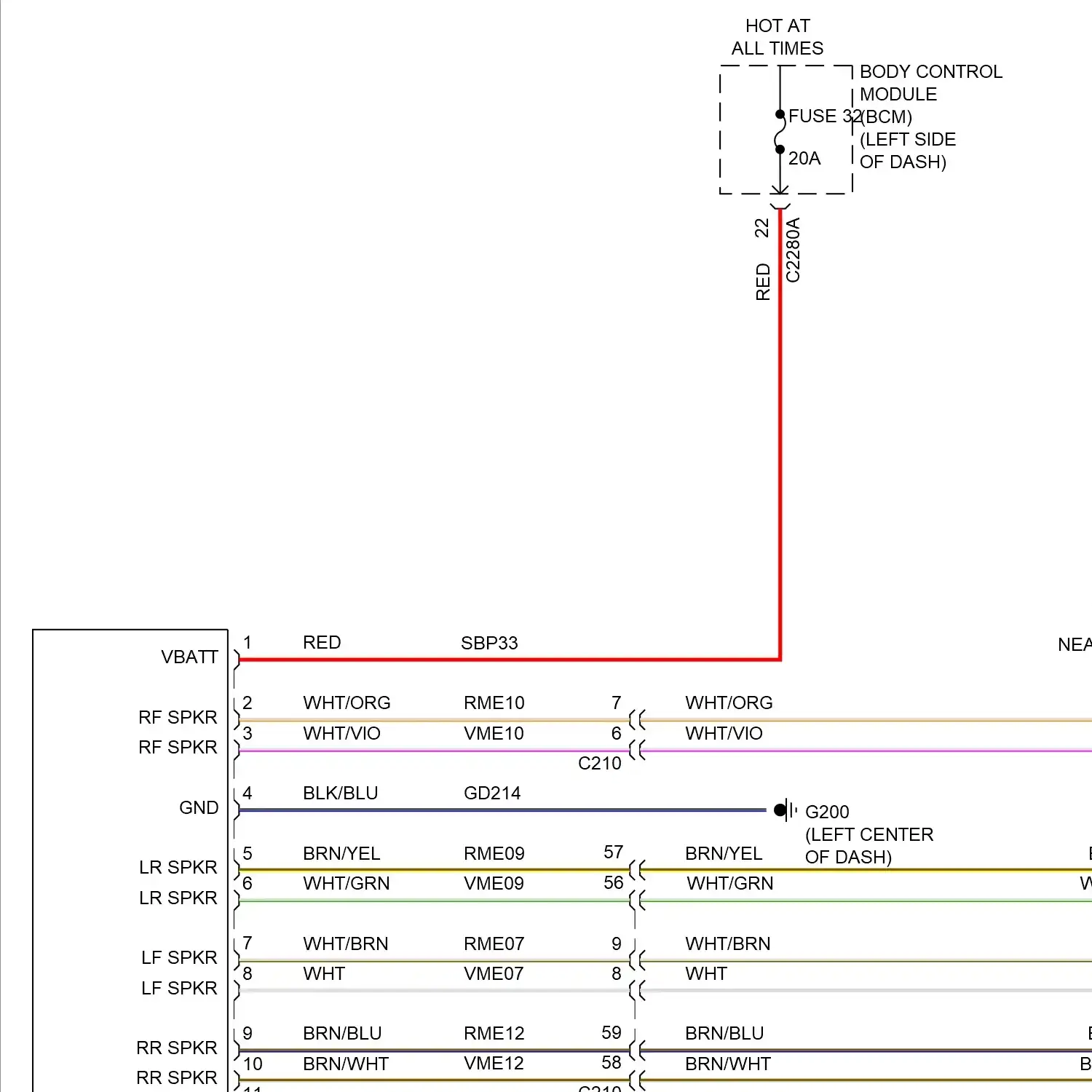Click the WHT/GRN label beside VME09
The height and width of the screenshot is (1092, 1092).
(347, 884)
